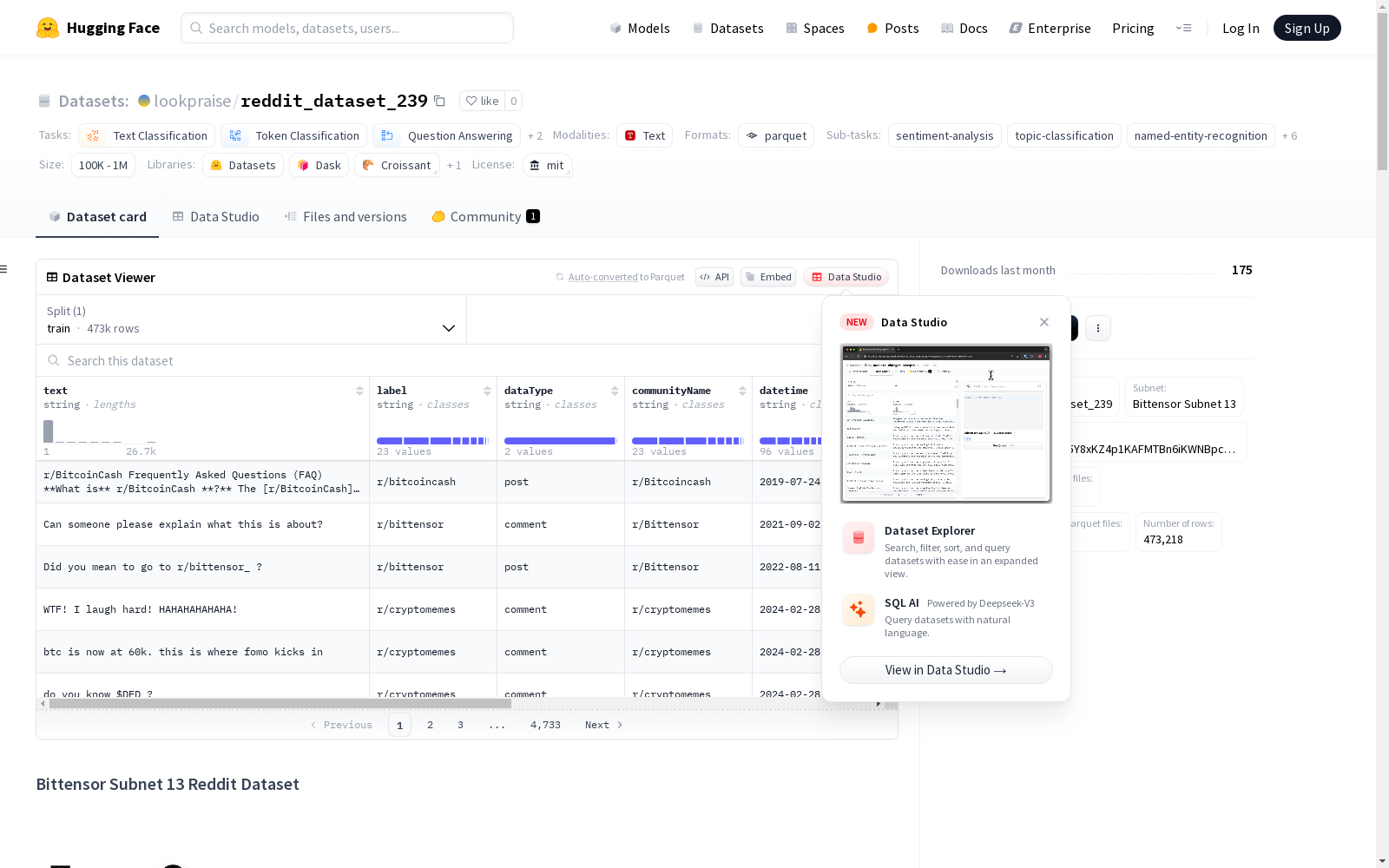
Task: Go to Posts
Action: [892, 28]
